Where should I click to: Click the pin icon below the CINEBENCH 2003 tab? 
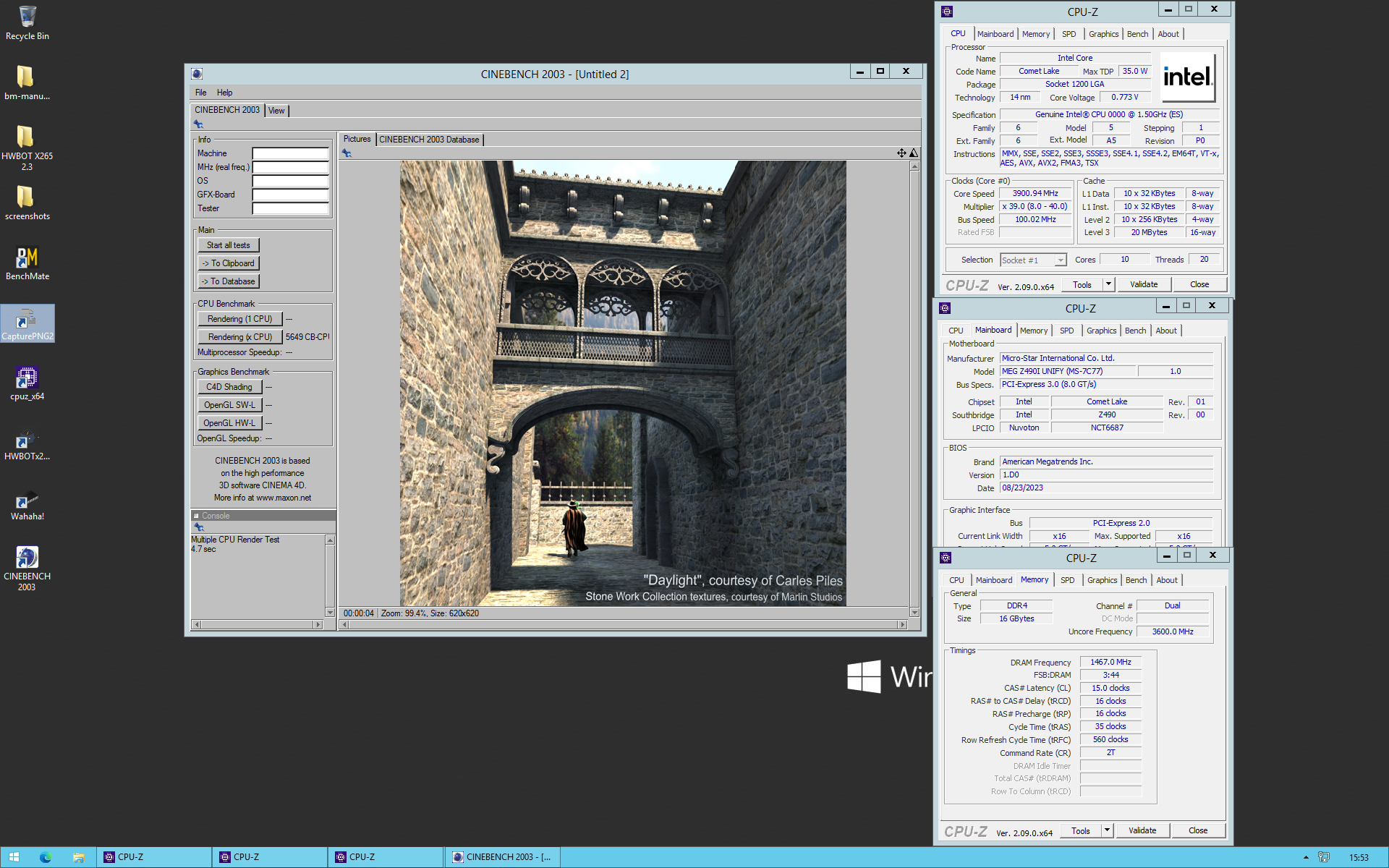click(198, 124)
